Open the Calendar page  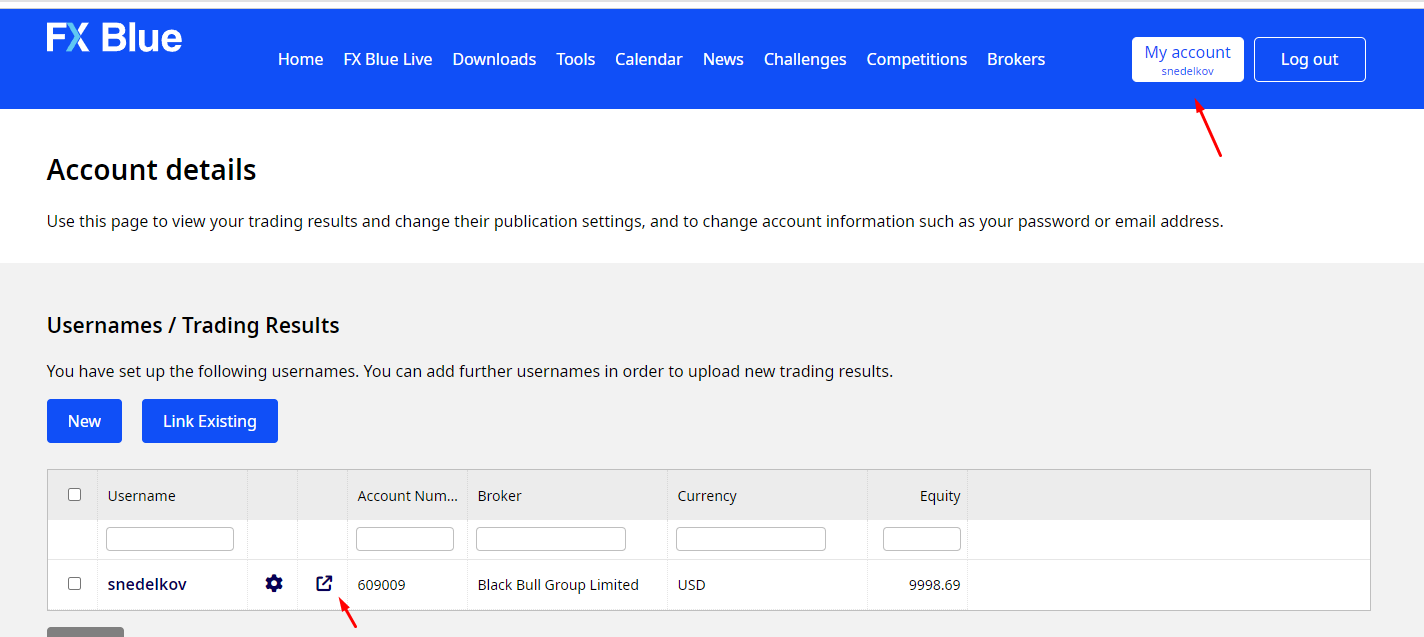click(649, 59)
